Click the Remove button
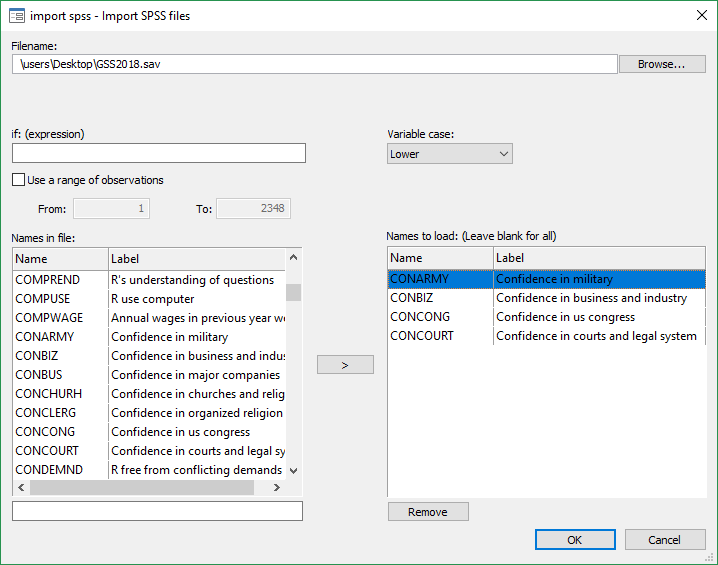Screen dimensions: 718x565 [428, 511]
